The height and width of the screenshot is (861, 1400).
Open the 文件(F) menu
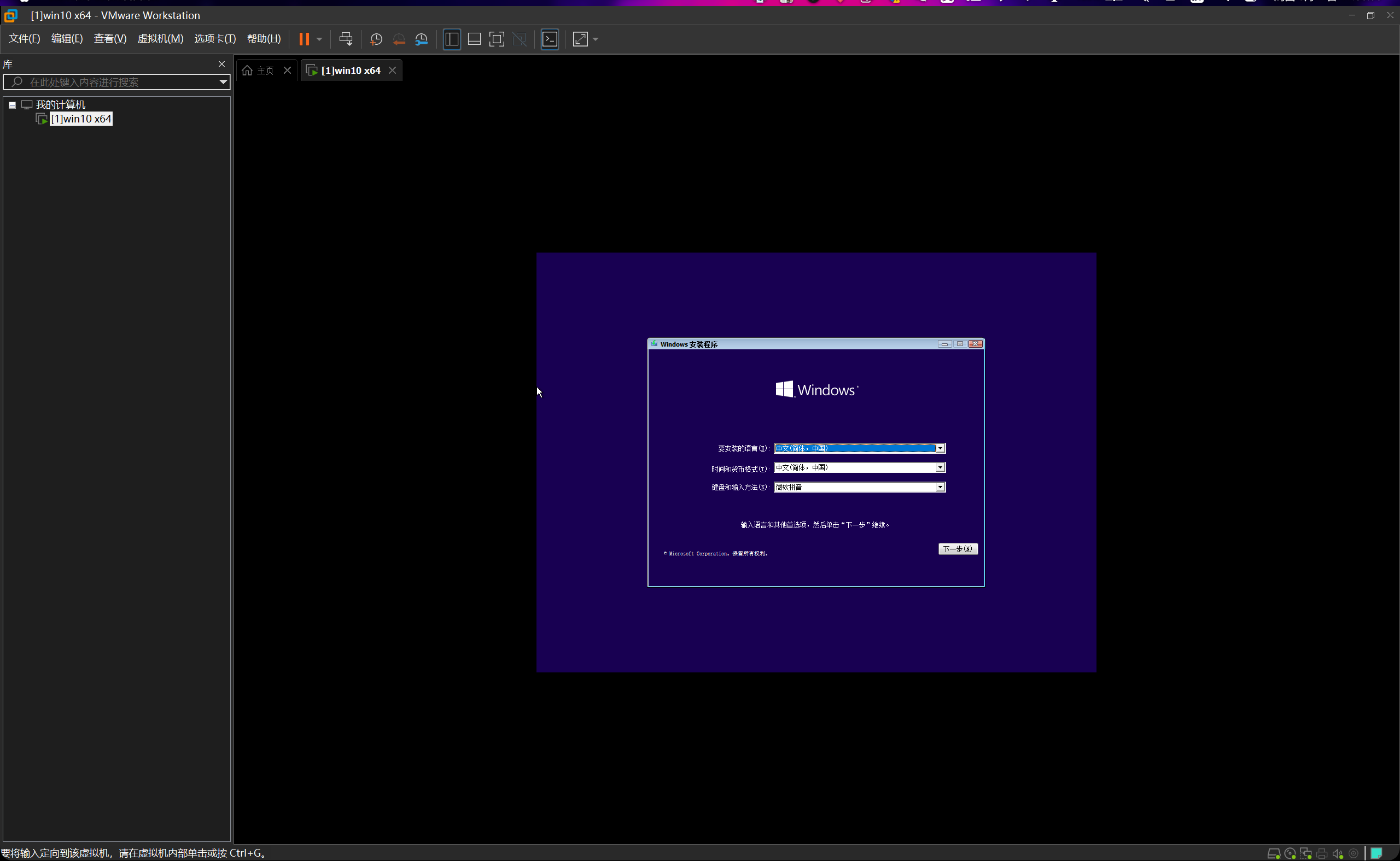click(25, 39)
